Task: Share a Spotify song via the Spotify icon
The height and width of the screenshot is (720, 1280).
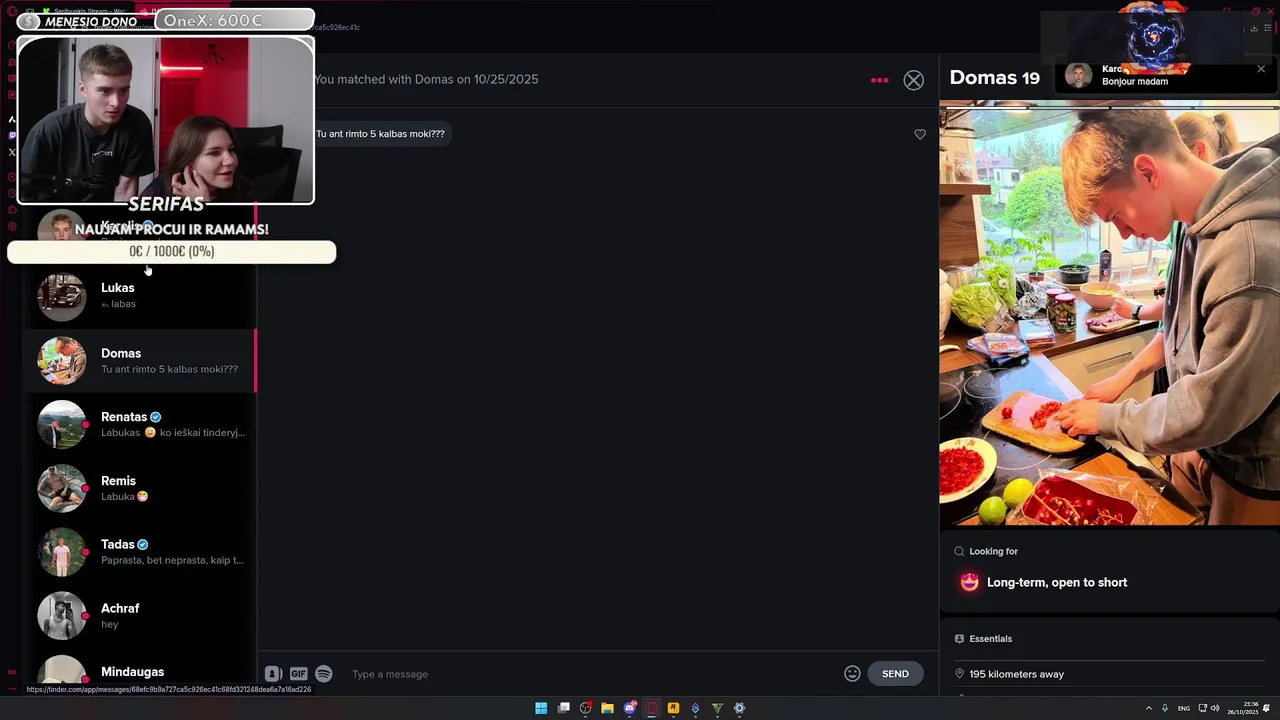Action: [x=323, y=674]
